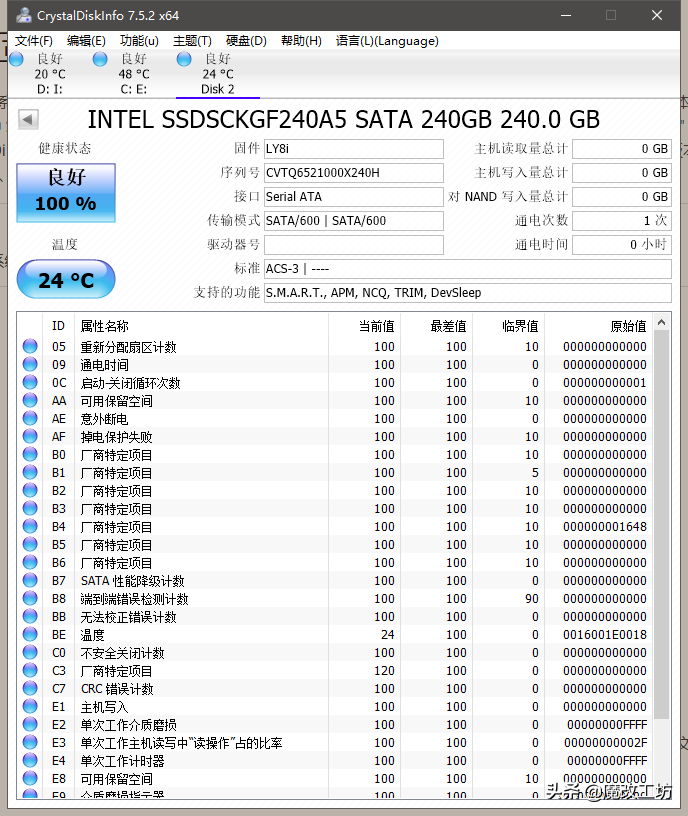Click the raw value 000000001648
The width and height of the screenshot is (688, 816).
click(x=605, y=527)
